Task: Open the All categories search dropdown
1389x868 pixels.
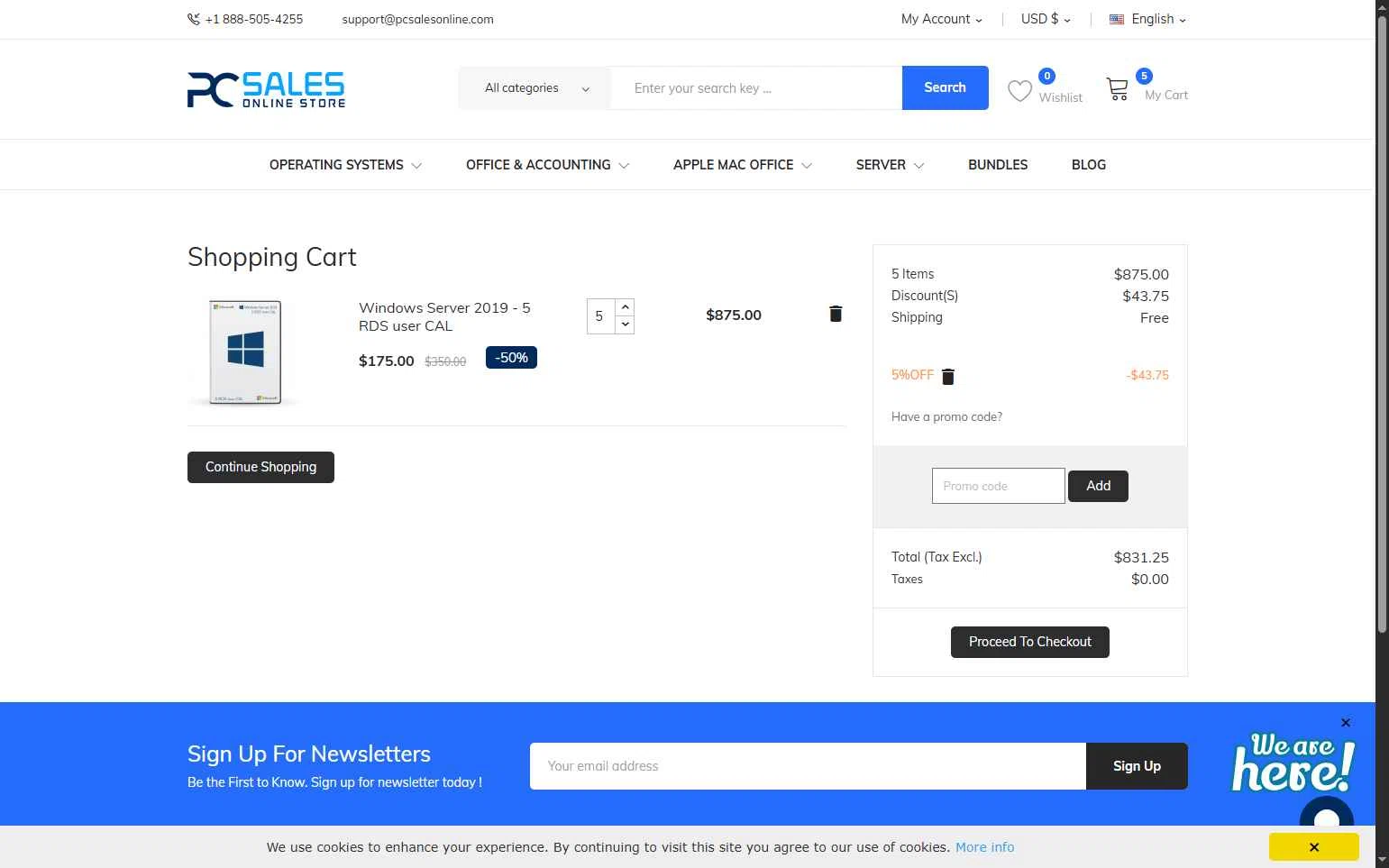Action: pos(535,88)
